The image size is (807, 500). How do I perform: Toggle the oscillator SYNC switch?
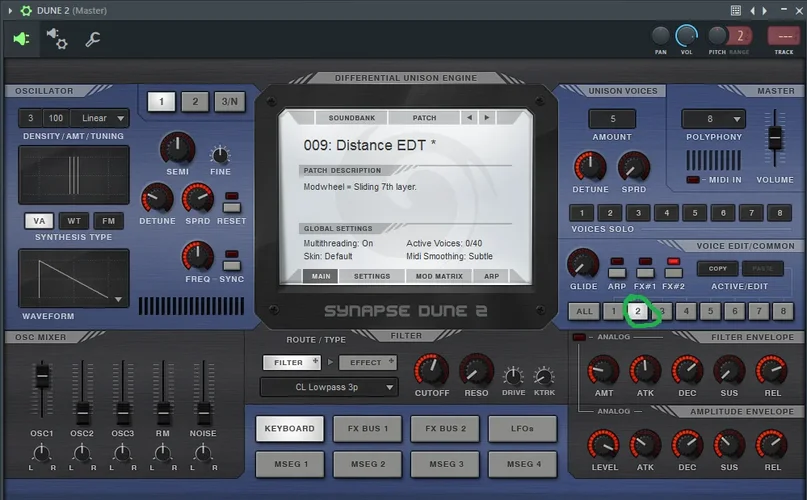(232, 265)
